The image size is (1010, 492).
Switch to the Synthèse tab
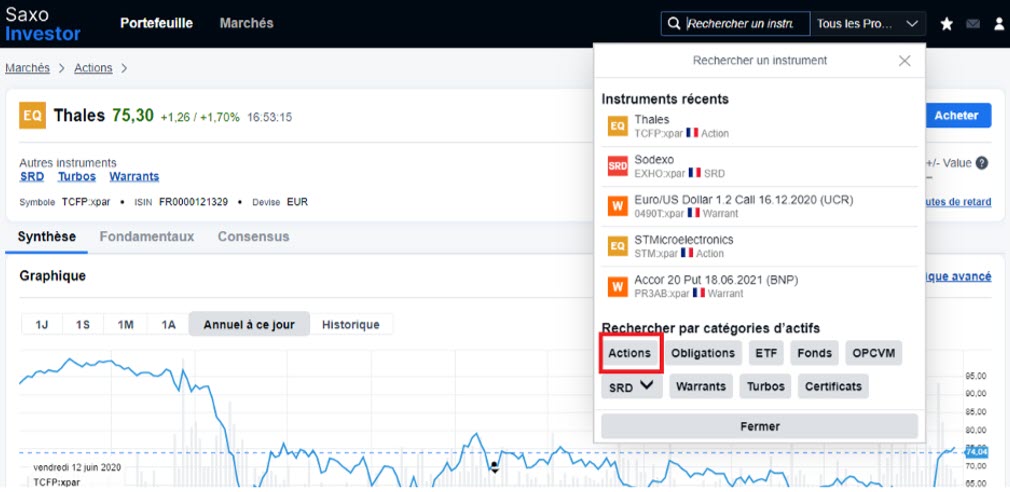click(x=46, y=236)
